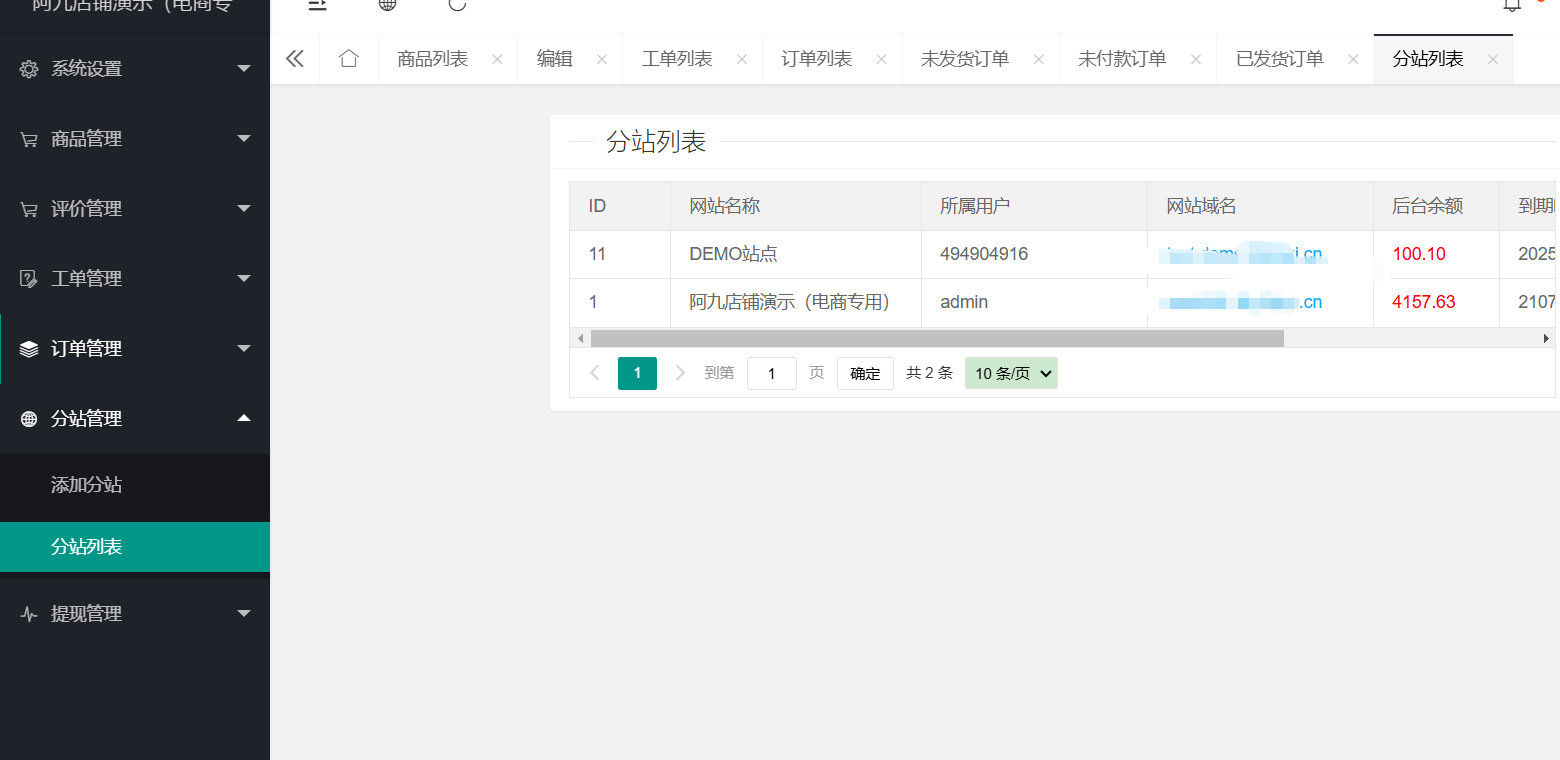Expand the 提现管理 sidebar menu

[135, 614]
